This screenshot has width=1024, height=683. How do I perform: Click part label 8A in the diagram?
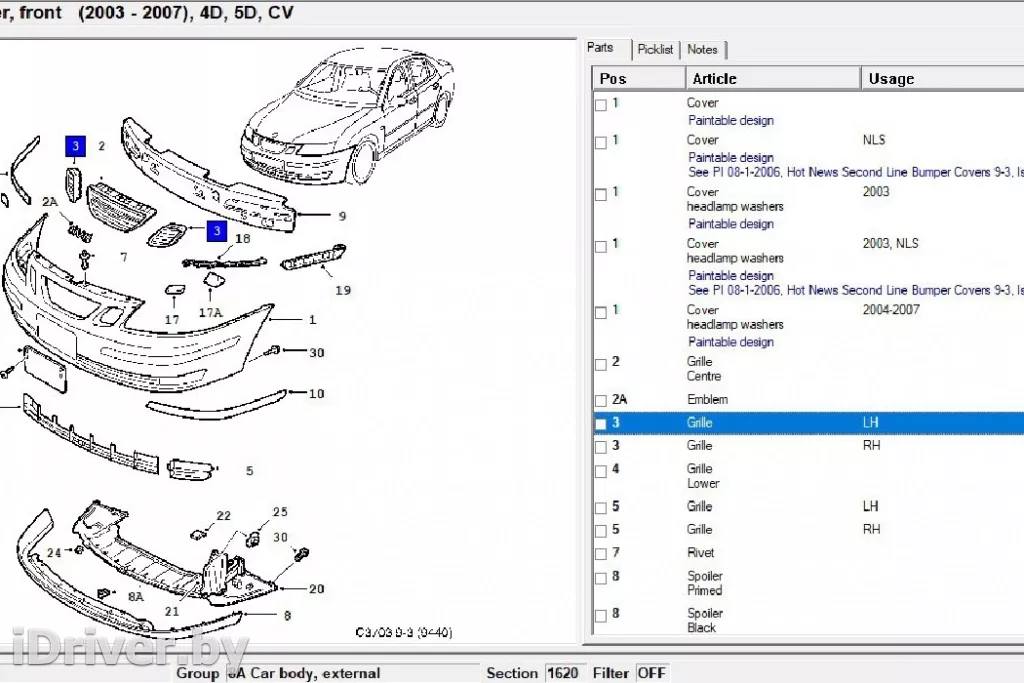point(136,596)
